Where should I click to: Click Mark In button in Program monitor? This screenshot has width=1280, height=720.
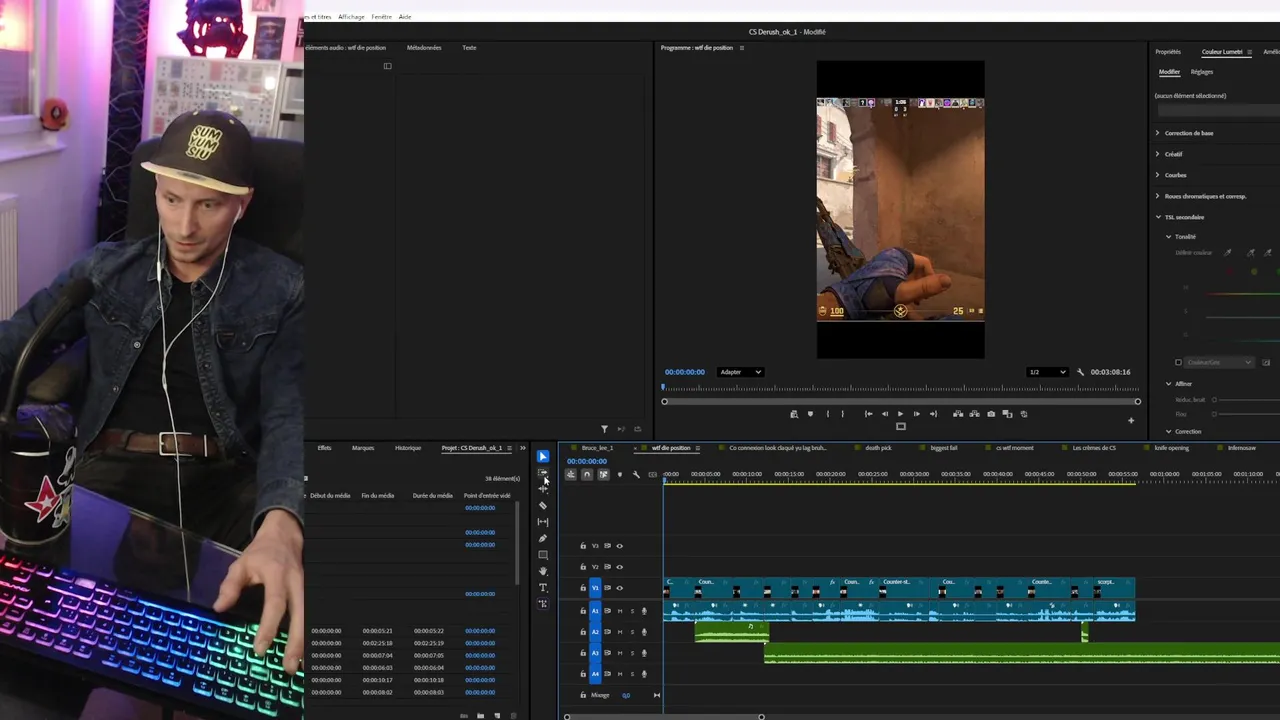828,414
